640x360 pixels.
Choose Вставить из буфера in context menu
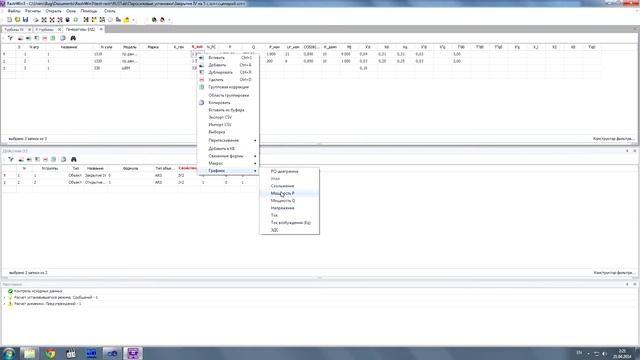coord(228,110)
